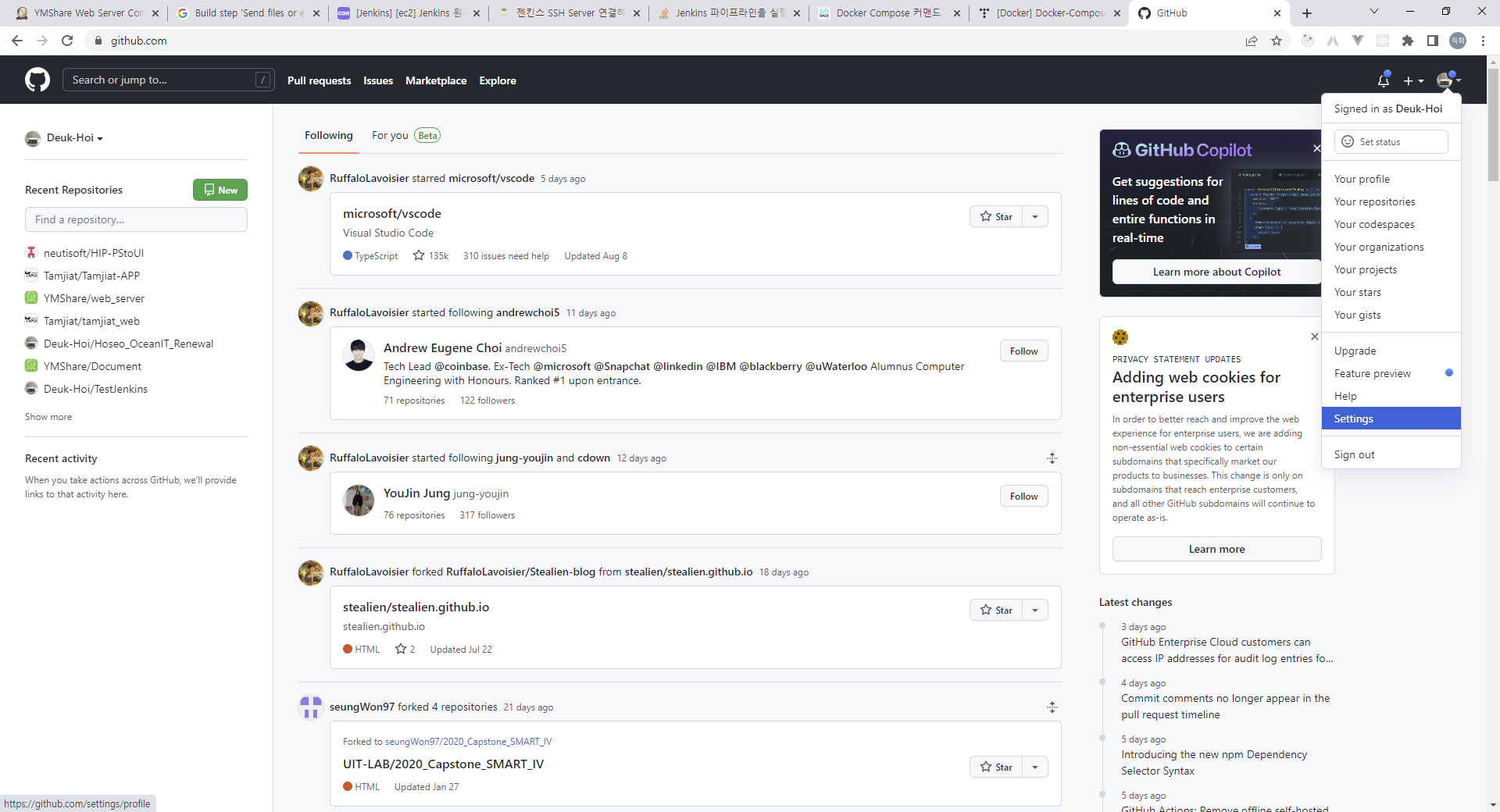The height and width of the screenshot is (812, 1500).
Task: Click the browser back arrow
Action: click(17, 41)
